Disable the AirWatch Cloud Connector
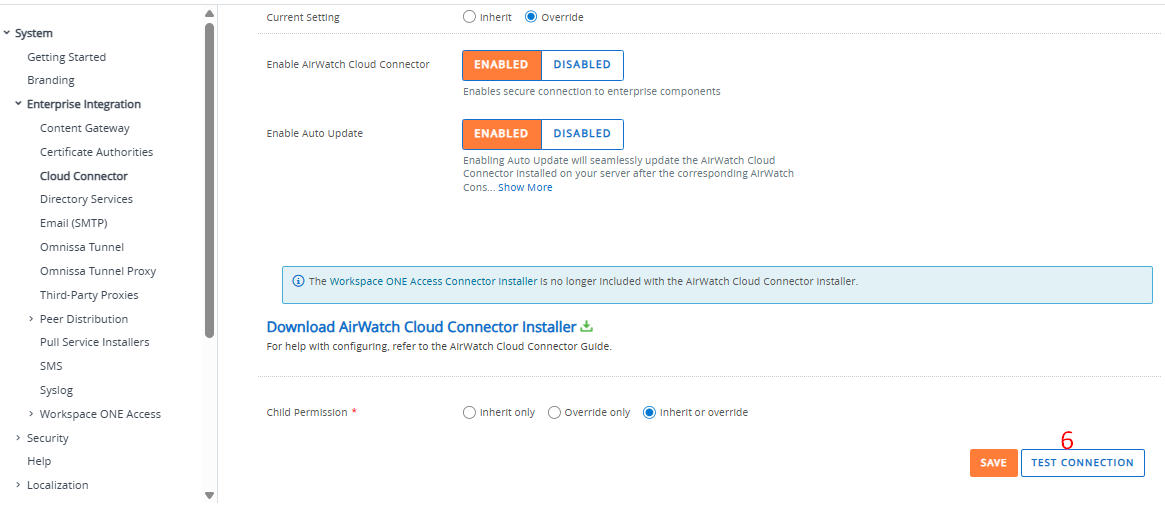The width and height of the screenshot is (1165, 513). [582, 65]
